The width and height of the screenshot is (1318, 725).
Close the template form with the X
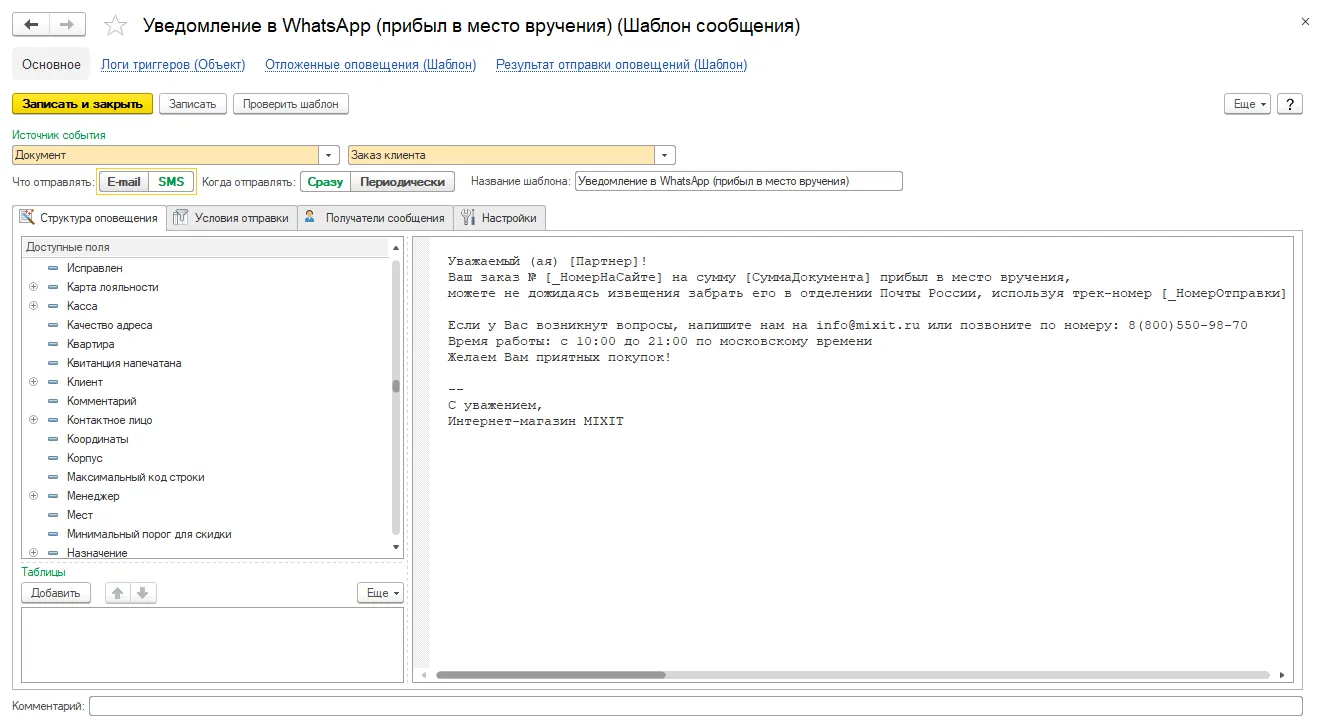(1304, 21)
